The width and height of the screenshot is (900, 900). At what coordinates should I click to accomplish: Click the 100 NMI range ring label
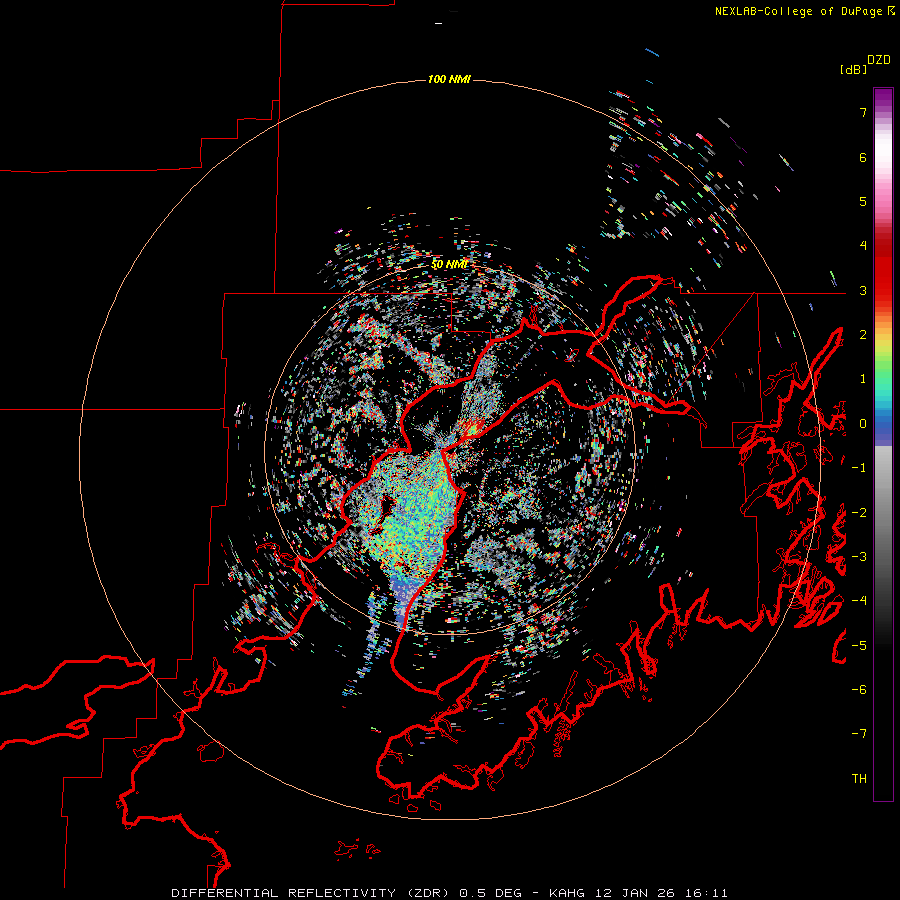click(x=449, y=79)
